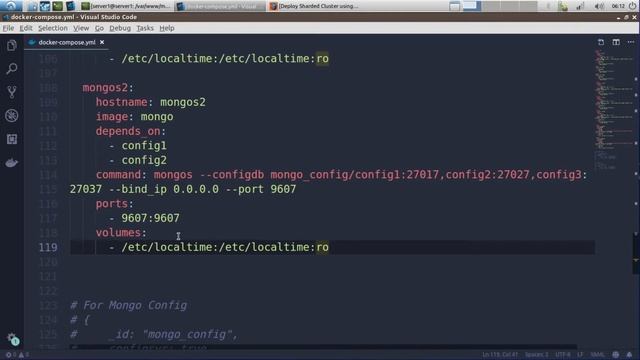The image size is (640, 360).
Task: Open the system application menu in taskbar
Action: (x=11, y=6)
